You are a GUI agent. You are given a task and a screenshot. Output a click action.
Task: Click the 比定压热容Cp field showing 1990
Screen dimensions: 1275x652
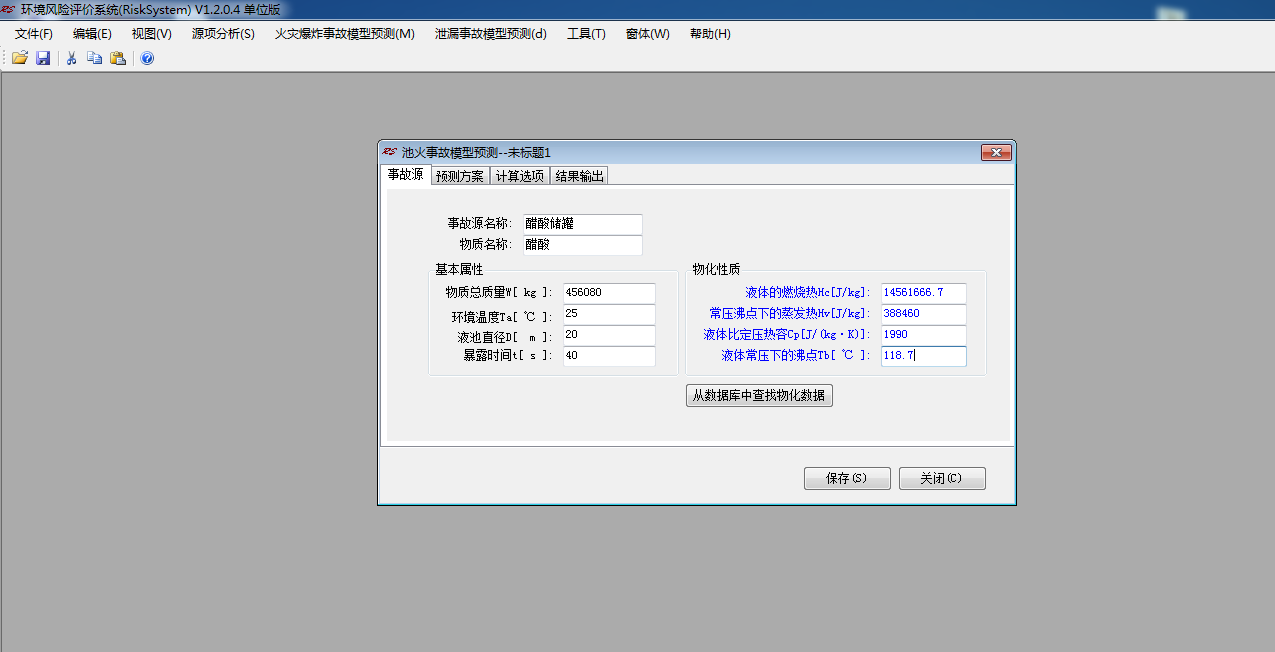pos(924,335)
